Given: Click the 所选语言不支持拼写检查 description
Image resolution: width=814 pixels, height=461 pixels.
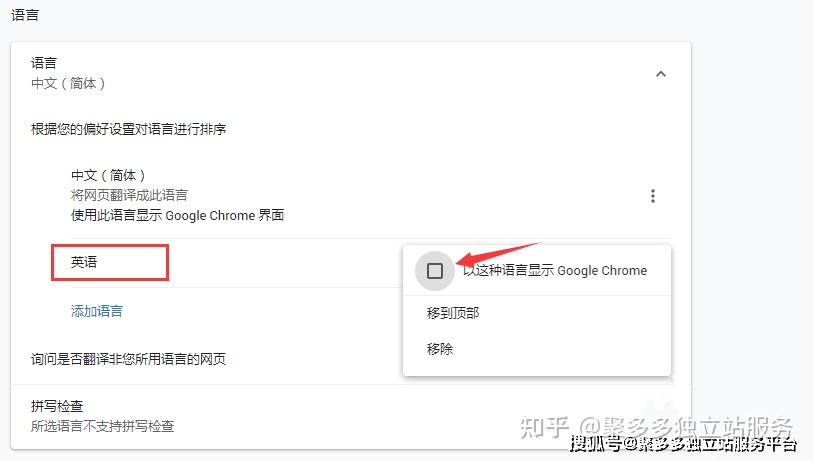Looking at the screenshot, I should [x=102, y=426].
